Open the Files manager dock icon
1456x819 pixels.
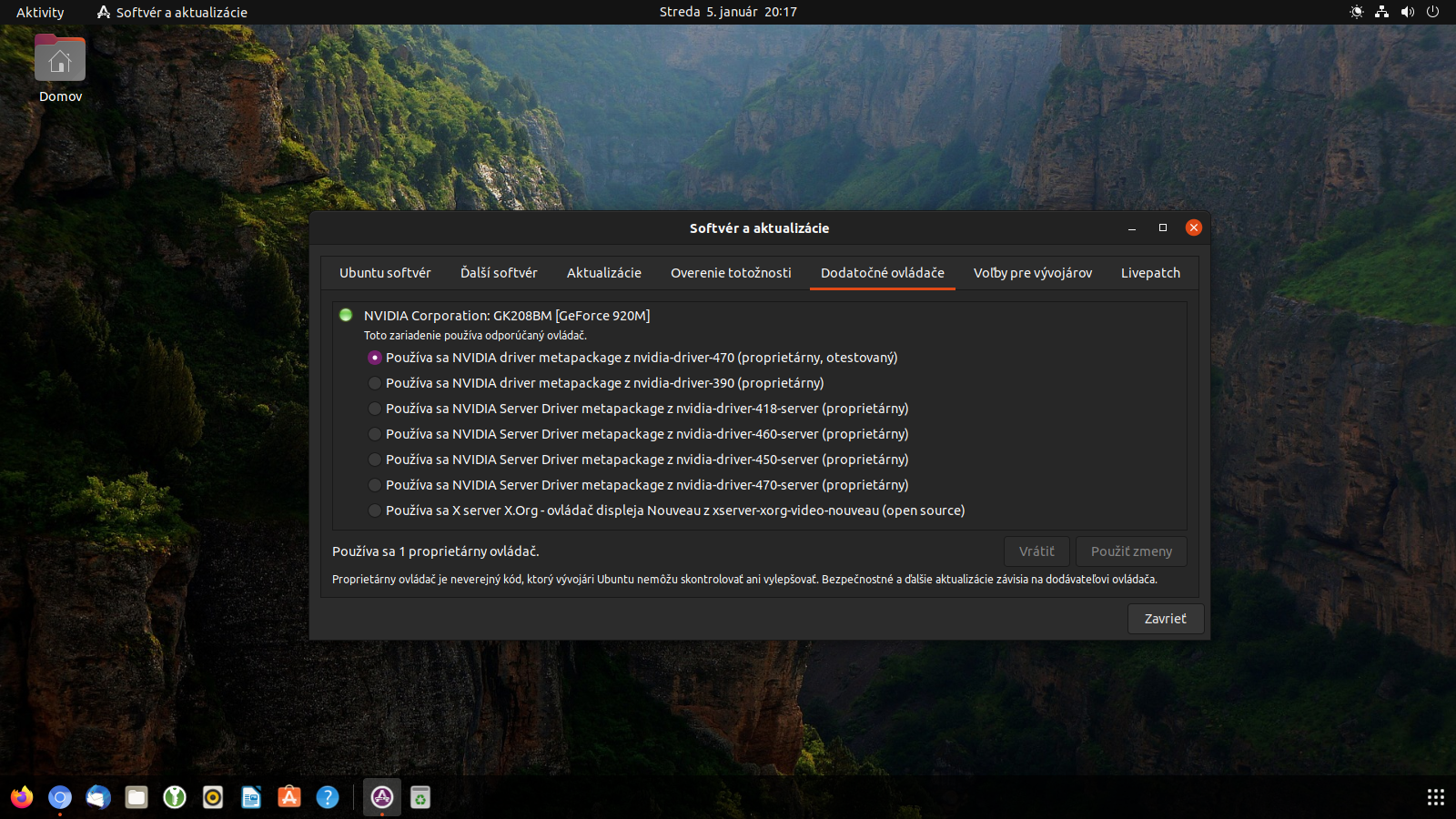(x=136, y=797)
